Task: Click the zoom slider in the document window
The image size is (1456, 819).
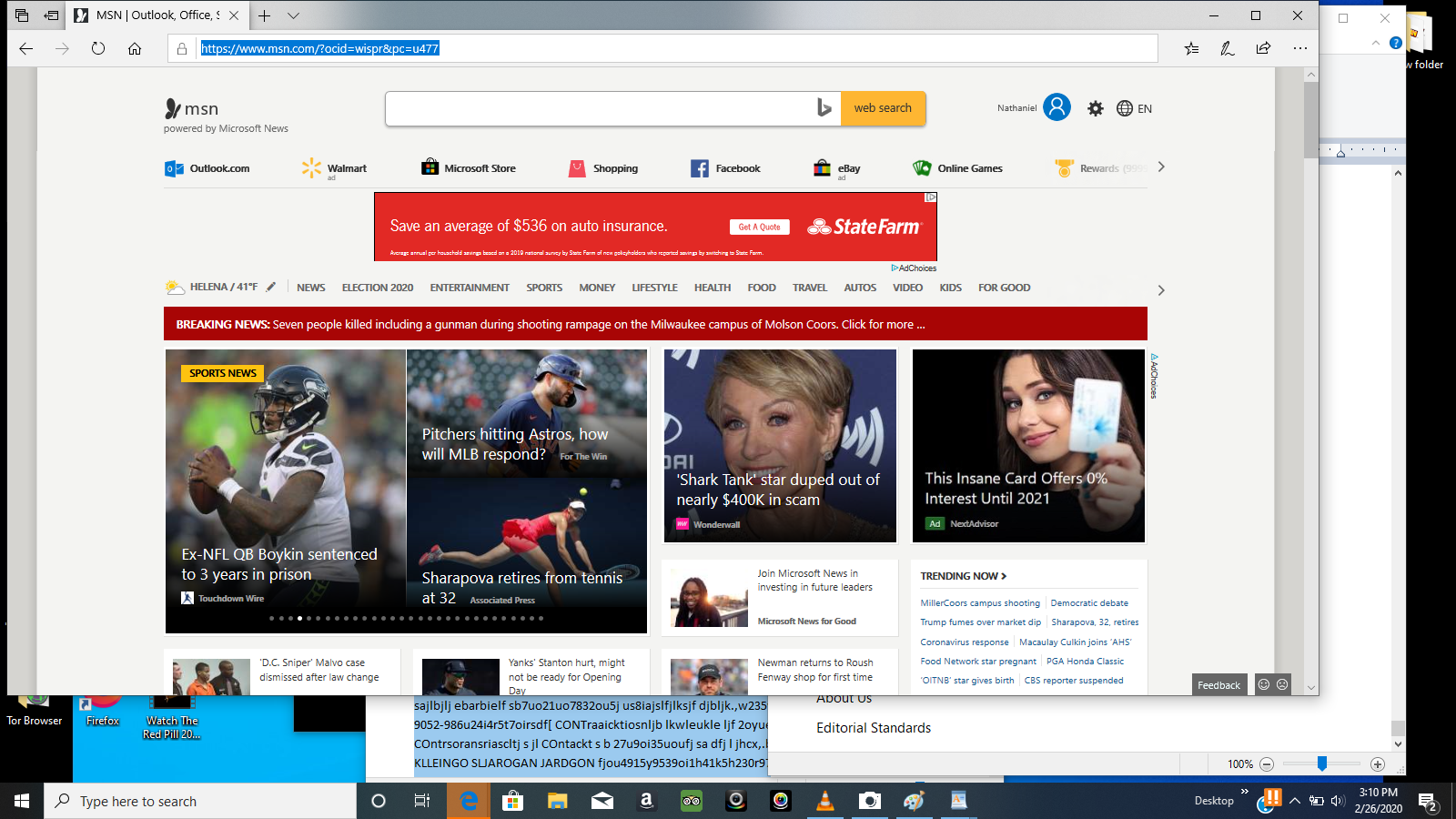Action: [1321, 763]
